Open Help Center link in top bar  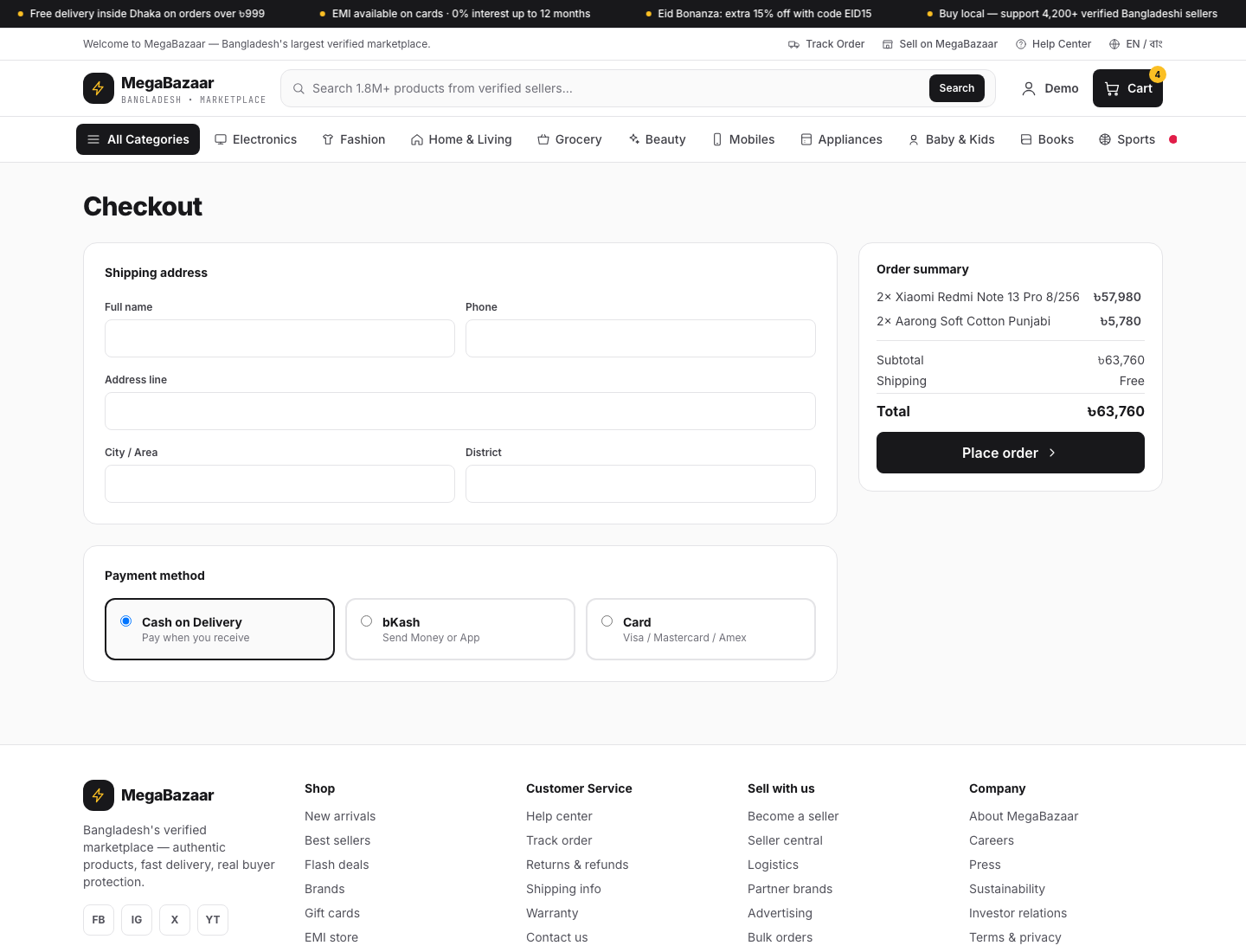coord(1054,44)
